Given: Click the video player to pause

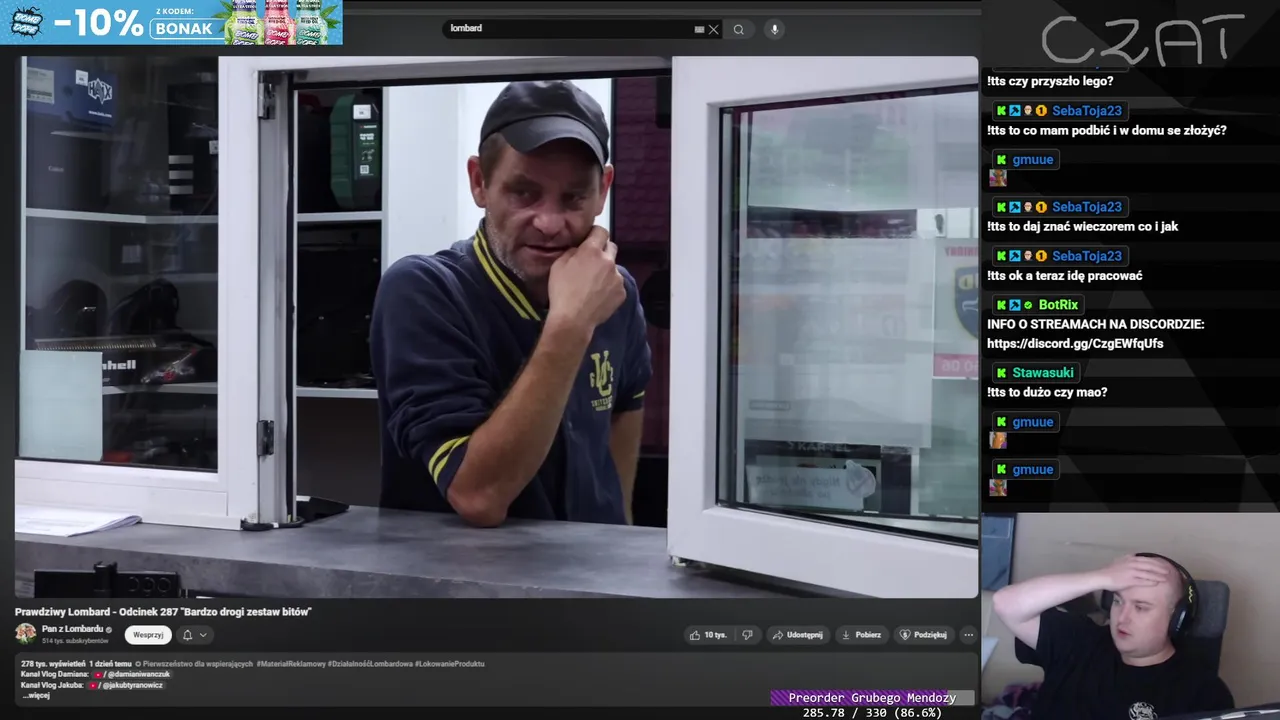Looking at the screenshot, I should coord(497,327).
